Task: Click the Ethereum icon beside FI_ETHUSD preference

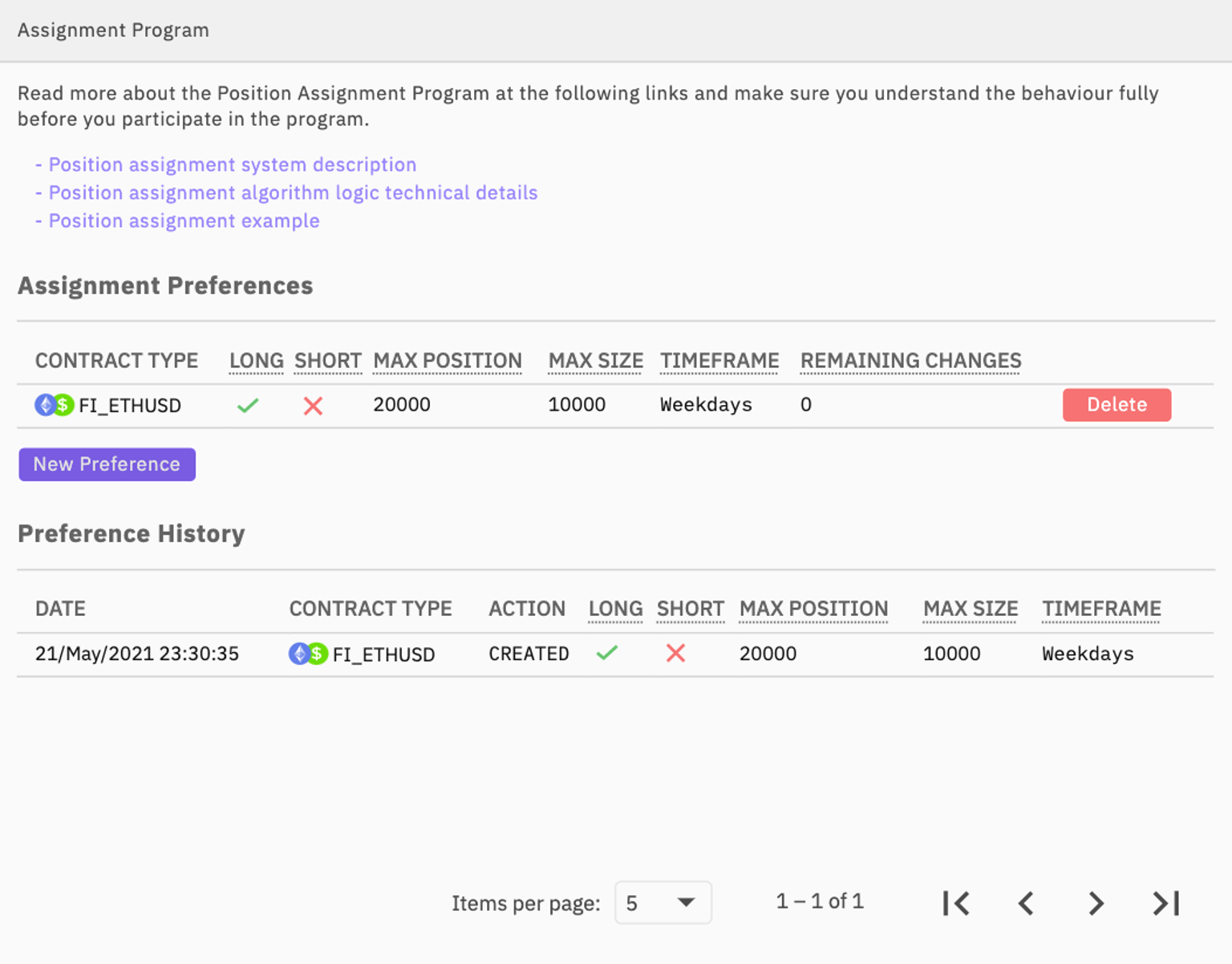Action: pyautogui.click(x=45, y=405)
